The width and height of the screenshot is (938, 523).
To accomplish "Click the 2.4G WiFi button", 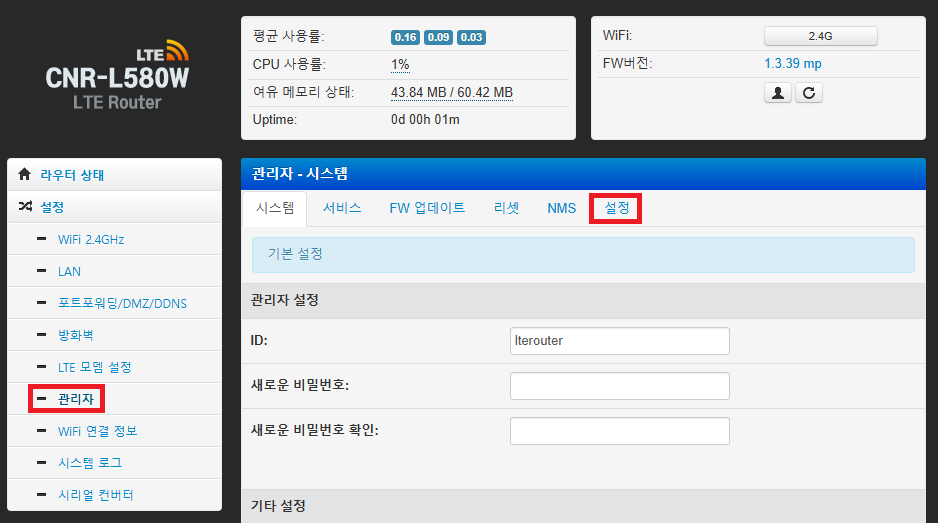I will (821, 36).
